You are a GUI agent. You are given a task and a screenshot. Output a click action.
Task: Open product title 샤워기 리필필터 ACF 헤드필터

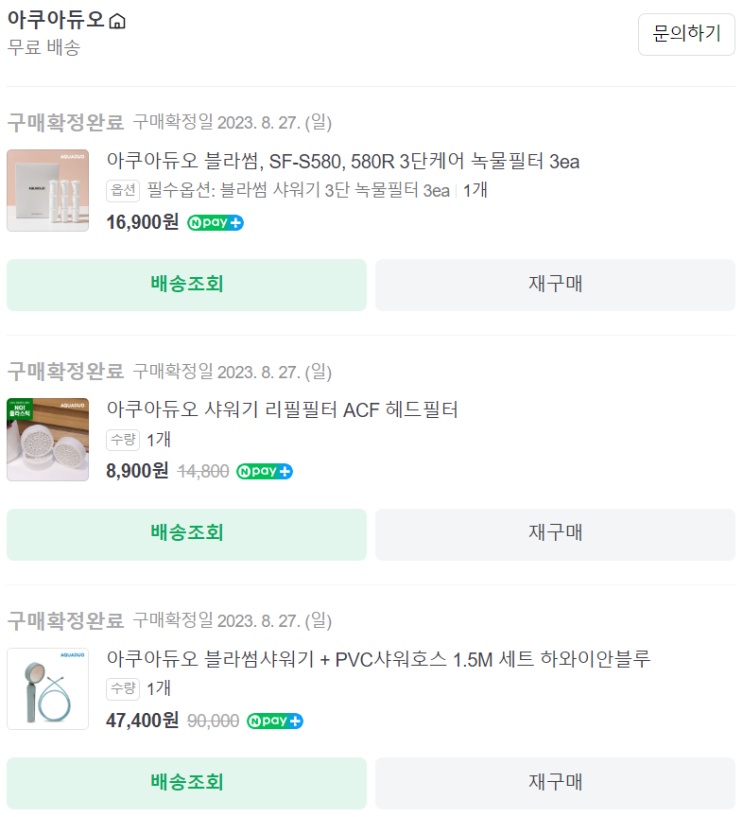point(282,410)
